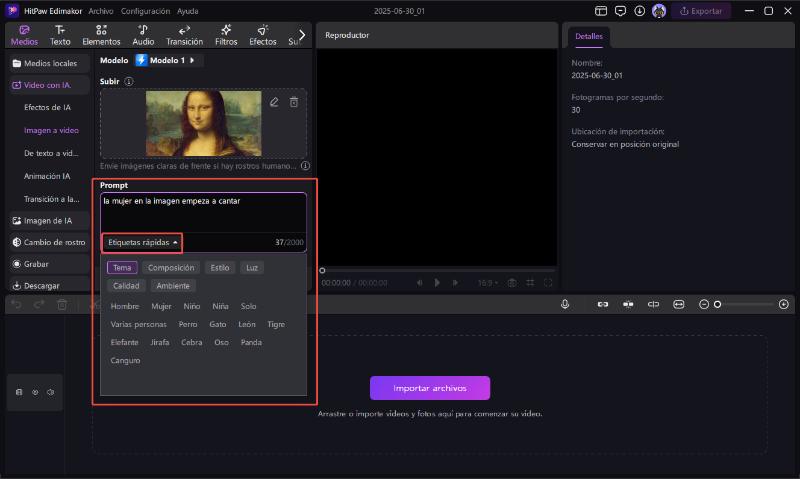Switch to the Detalles tab
The width and height of the screenshot is (800, 479).
589,36
